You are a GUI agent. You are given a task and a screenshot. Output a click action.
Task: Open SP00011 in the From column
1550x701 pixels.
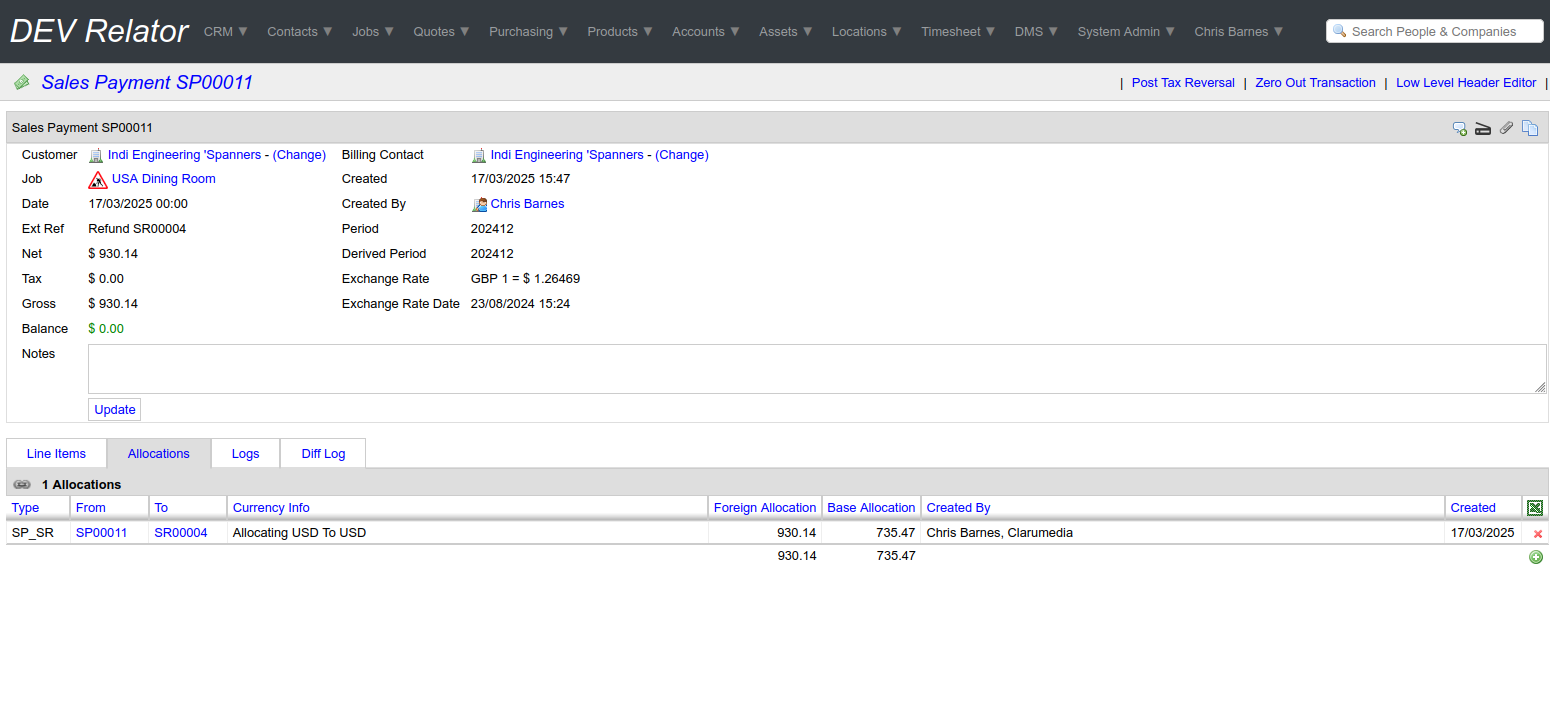102,533
